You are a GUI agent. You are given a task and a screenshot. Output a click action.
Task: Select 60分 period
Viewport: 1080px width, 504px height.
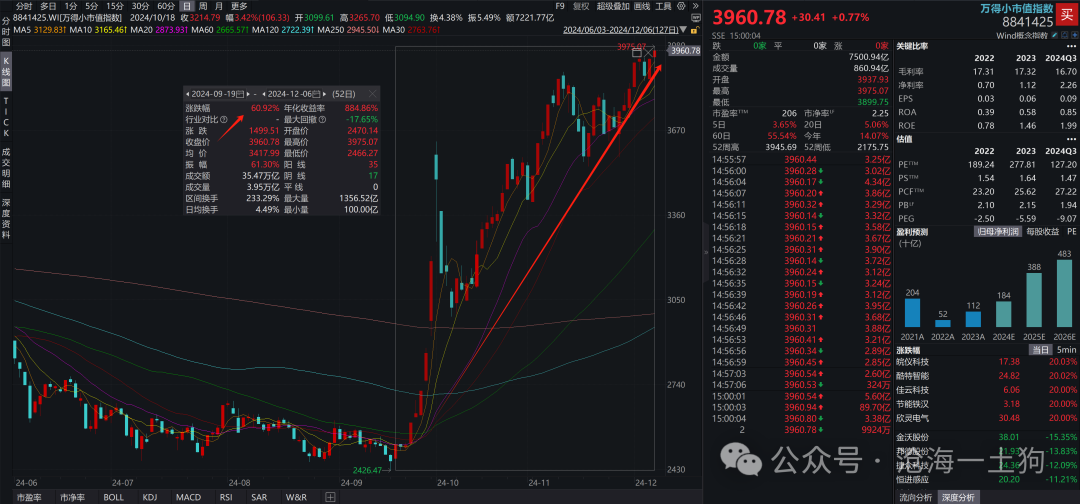coord(166,6)
